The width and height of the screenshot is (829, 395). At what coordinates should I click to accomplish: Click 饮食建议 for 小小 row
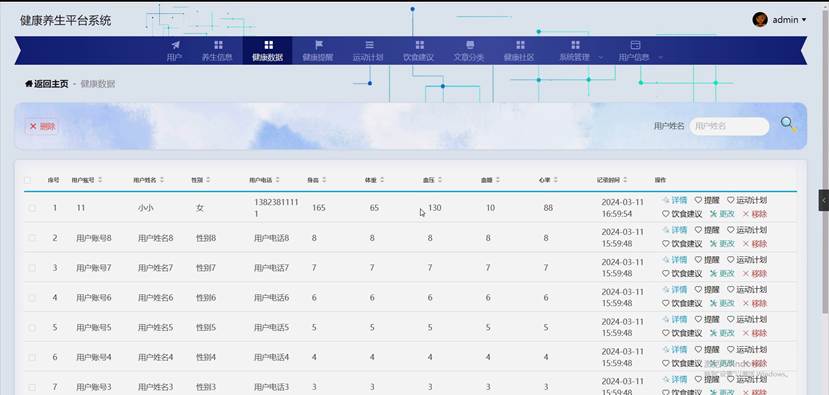click(x=682, y=214)
